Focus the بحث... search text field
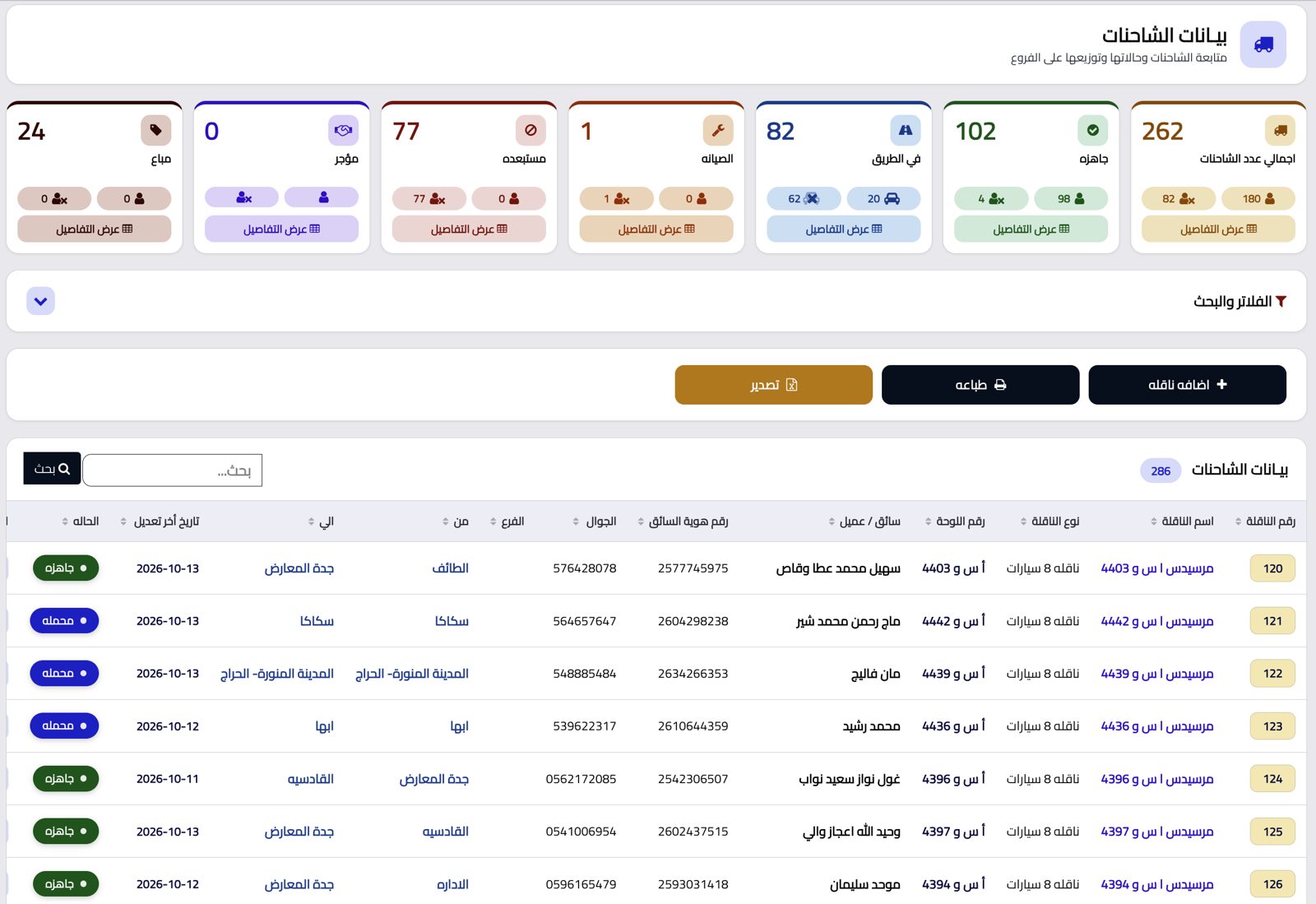Image resolution: width=1316 pixels, height=904 pixels. pyautogui.click(x=172, y=471)
